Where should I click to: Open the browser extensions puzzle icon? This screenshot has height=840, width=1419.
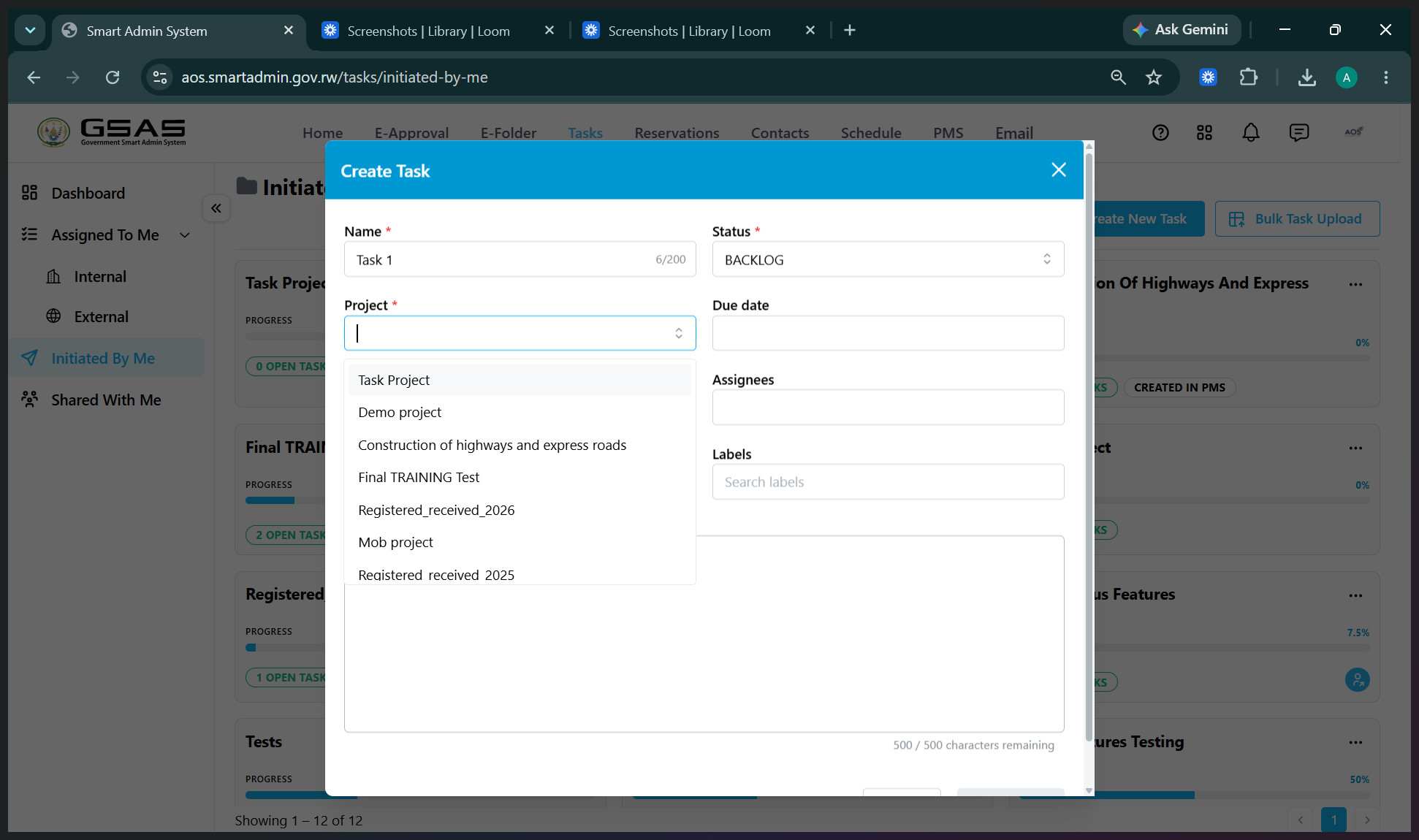click(1249, 77)
